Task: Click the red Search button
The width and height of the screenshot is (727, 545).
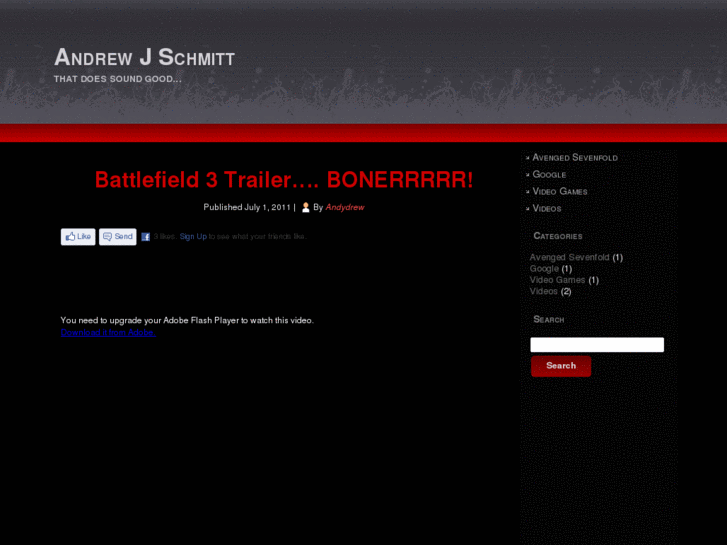Action: 561,366
